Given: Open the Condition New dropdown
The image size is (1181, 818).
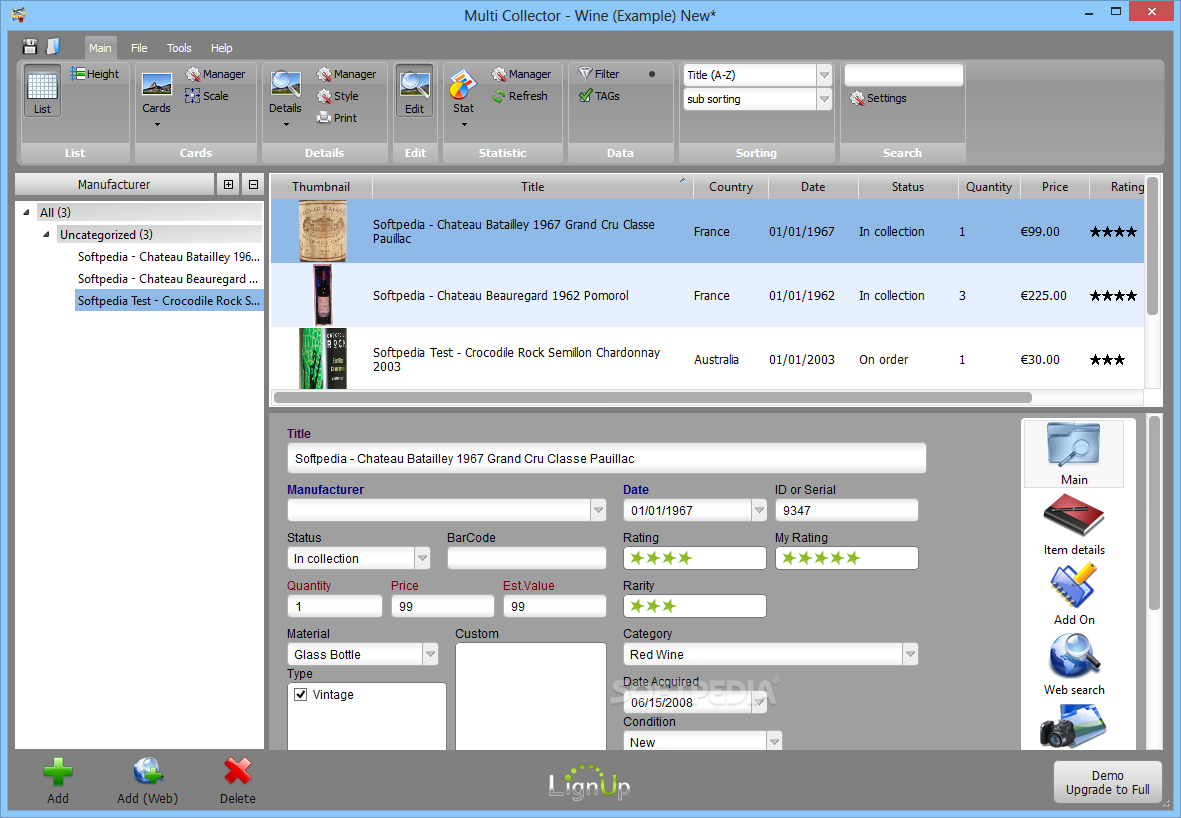Looking at the screenshot, I should point(774,742).
